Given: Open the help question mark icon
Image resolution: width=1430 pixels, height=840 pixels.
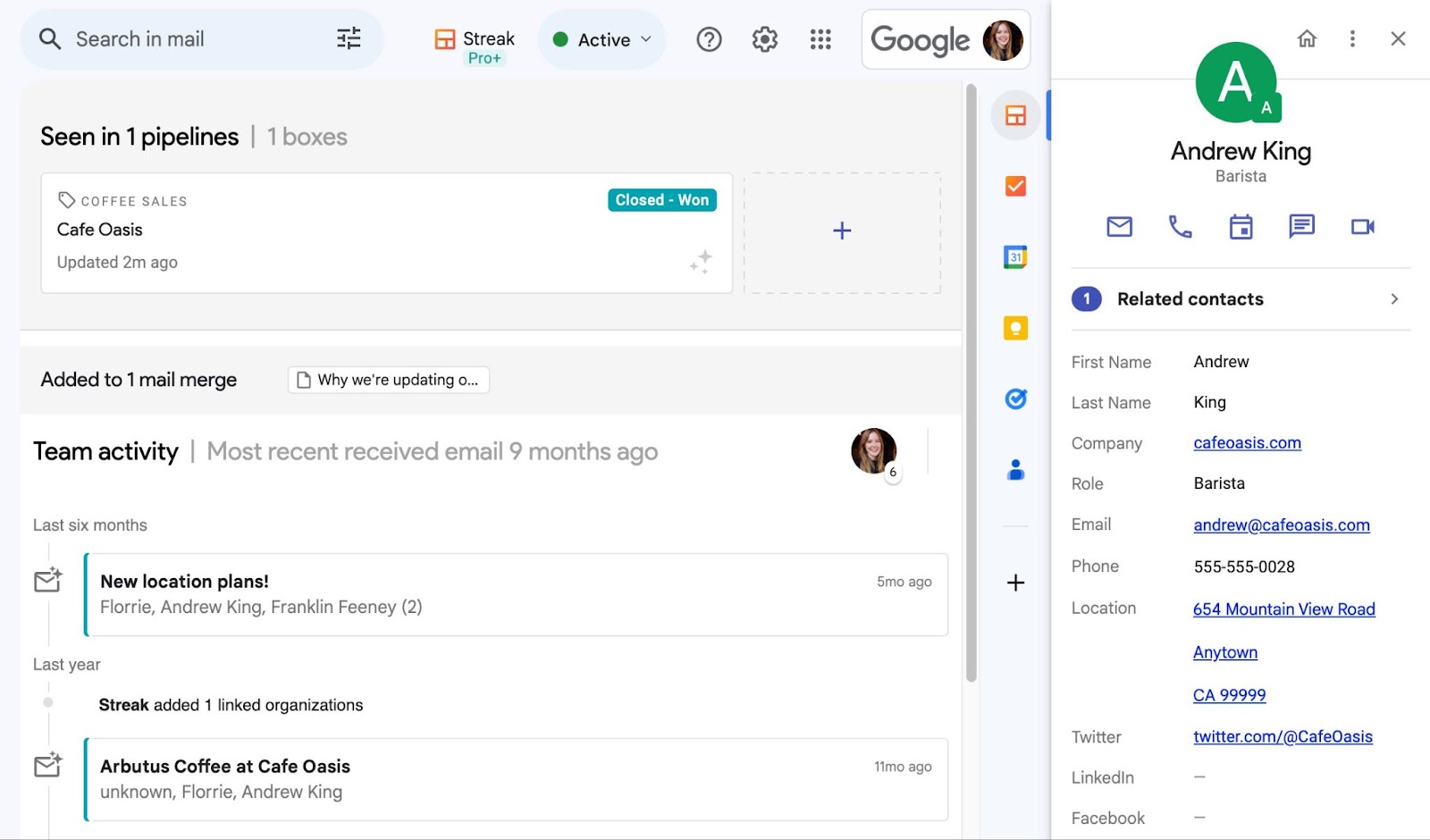Looking at the screenshot, I should [x=709, y=39].
